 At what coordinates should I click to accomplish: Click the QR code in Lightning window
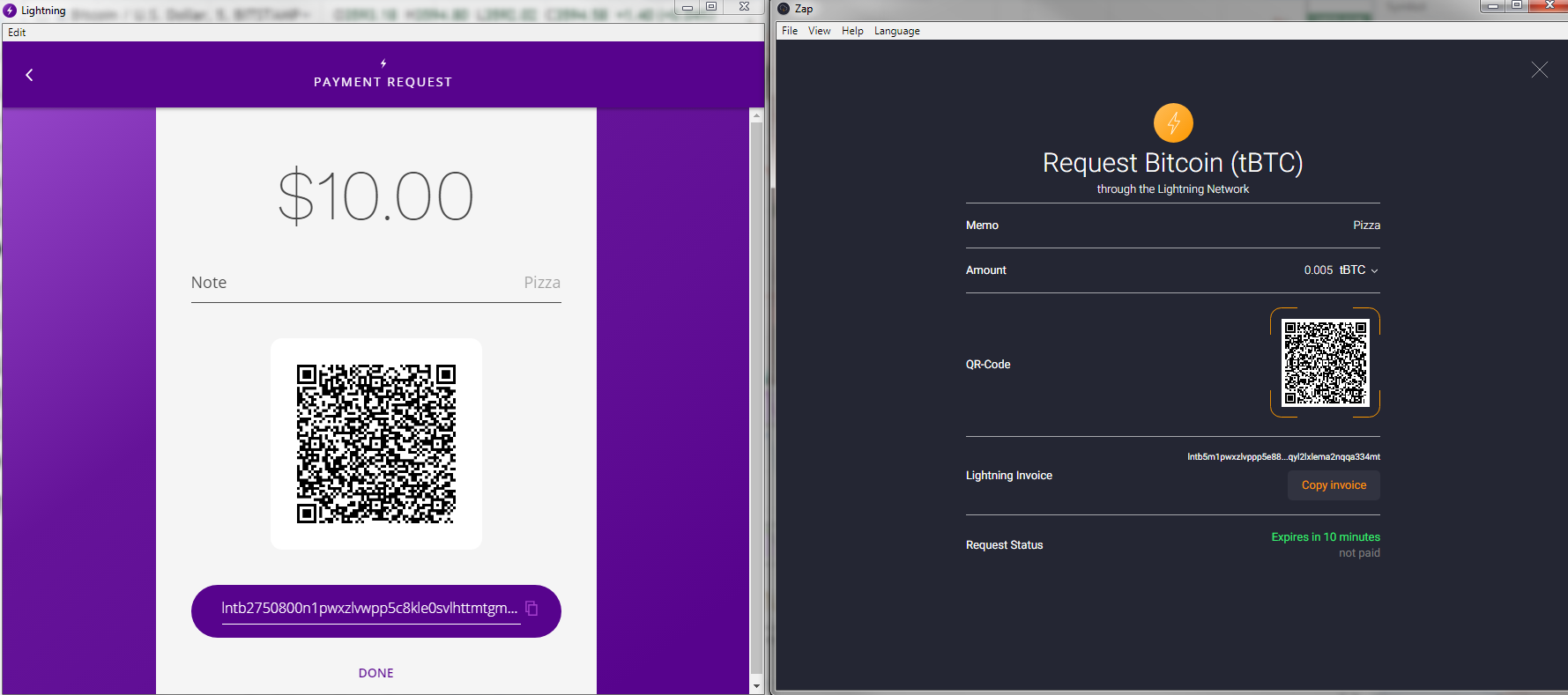376,444
